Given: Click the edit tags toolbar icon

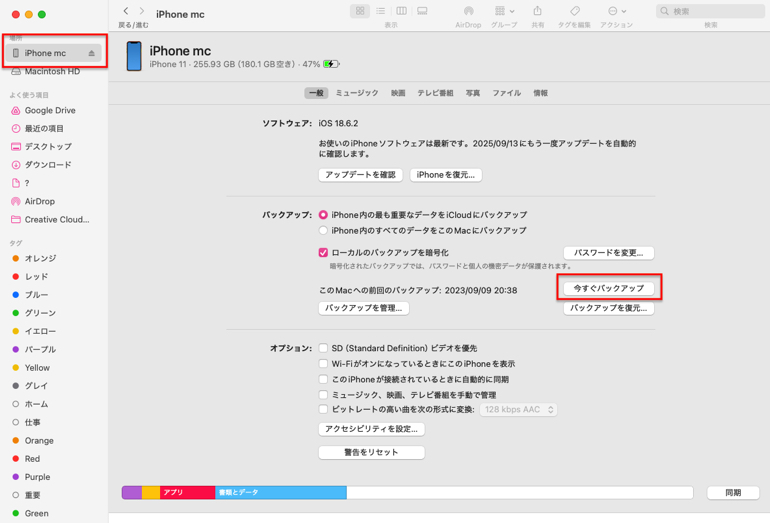Looking at the screenshot, I should tap(575, 11).
